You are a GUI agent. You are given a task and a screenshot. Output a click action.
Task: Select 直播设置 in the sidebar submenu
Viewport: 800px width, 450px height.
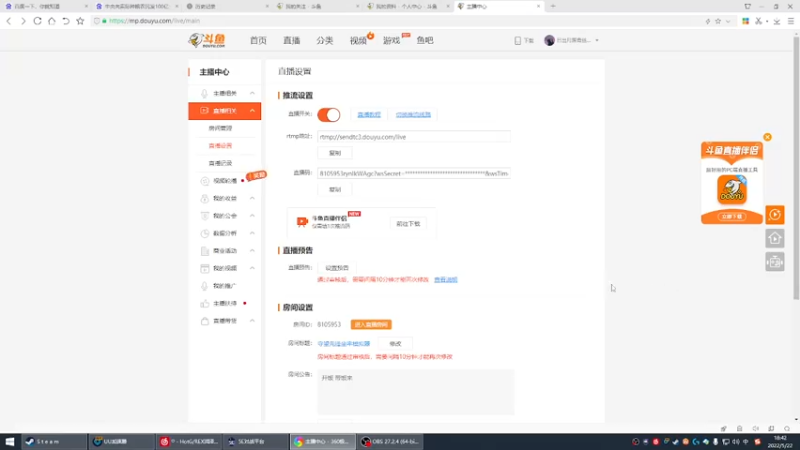220,146
